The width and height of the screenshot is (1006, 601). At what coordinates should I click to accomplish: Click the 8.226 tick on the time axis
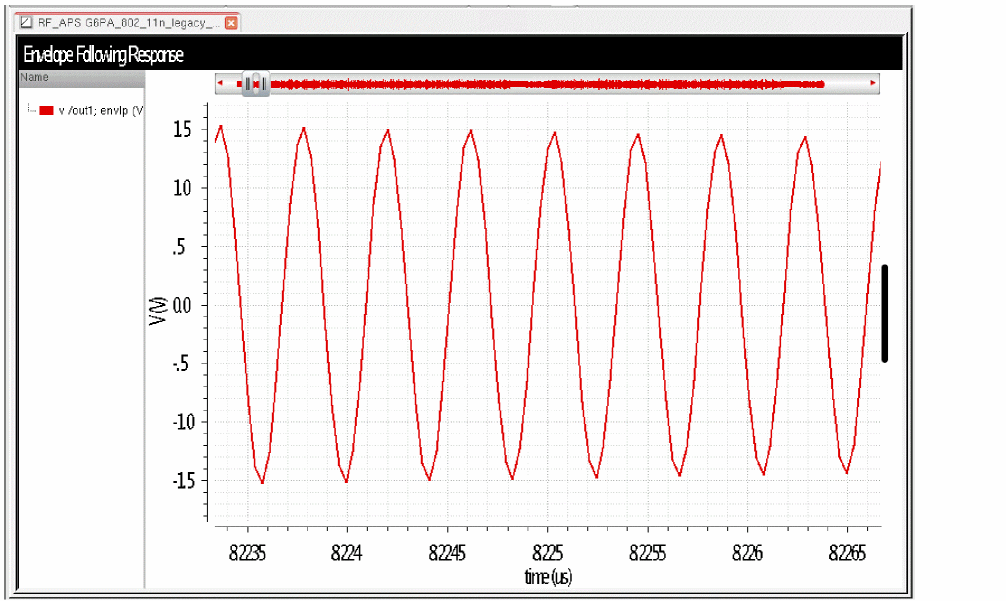pos(747,551)
